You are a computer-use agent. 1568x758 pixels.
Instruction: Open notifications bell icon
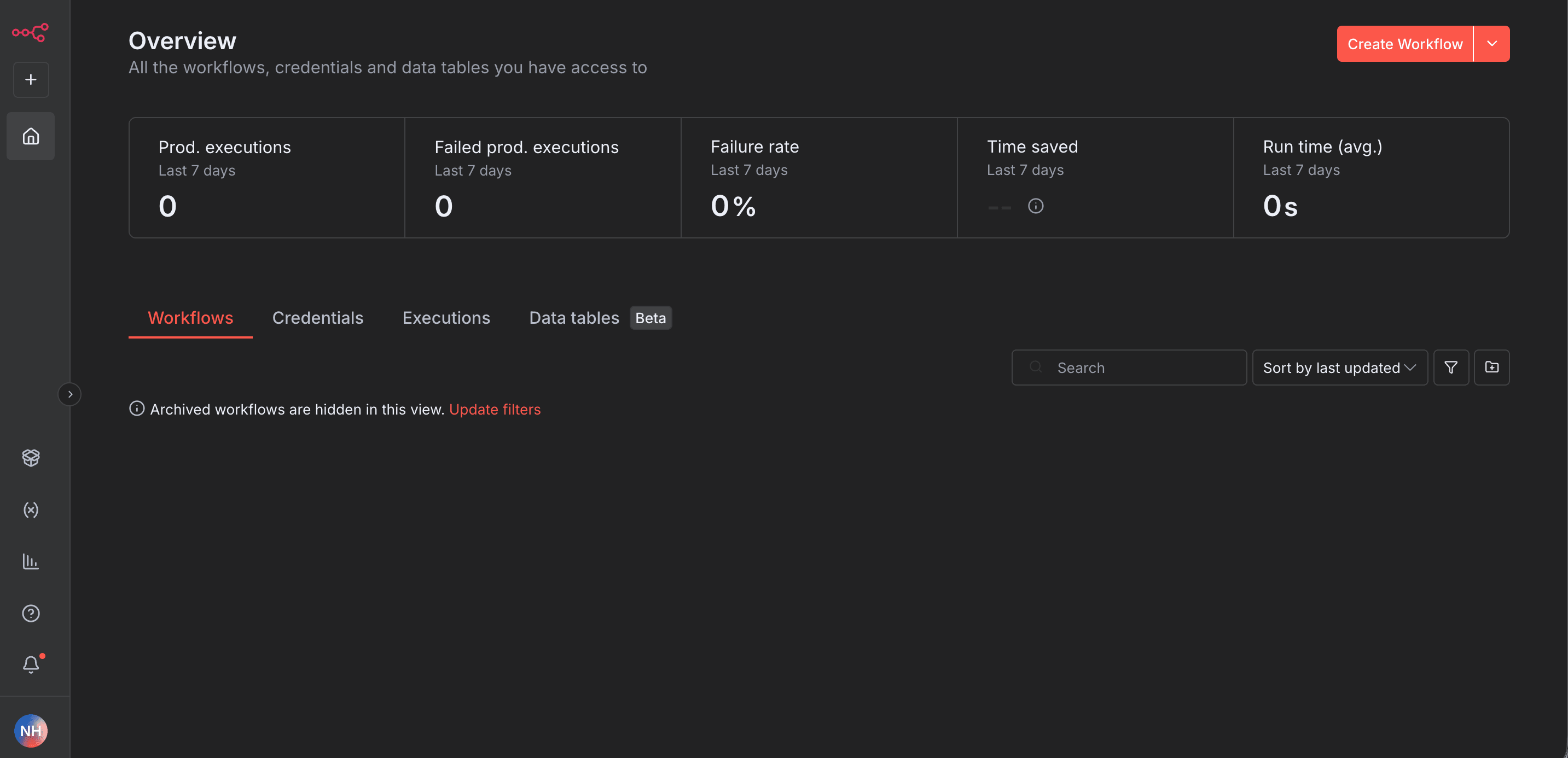click(x=31, y=664)
